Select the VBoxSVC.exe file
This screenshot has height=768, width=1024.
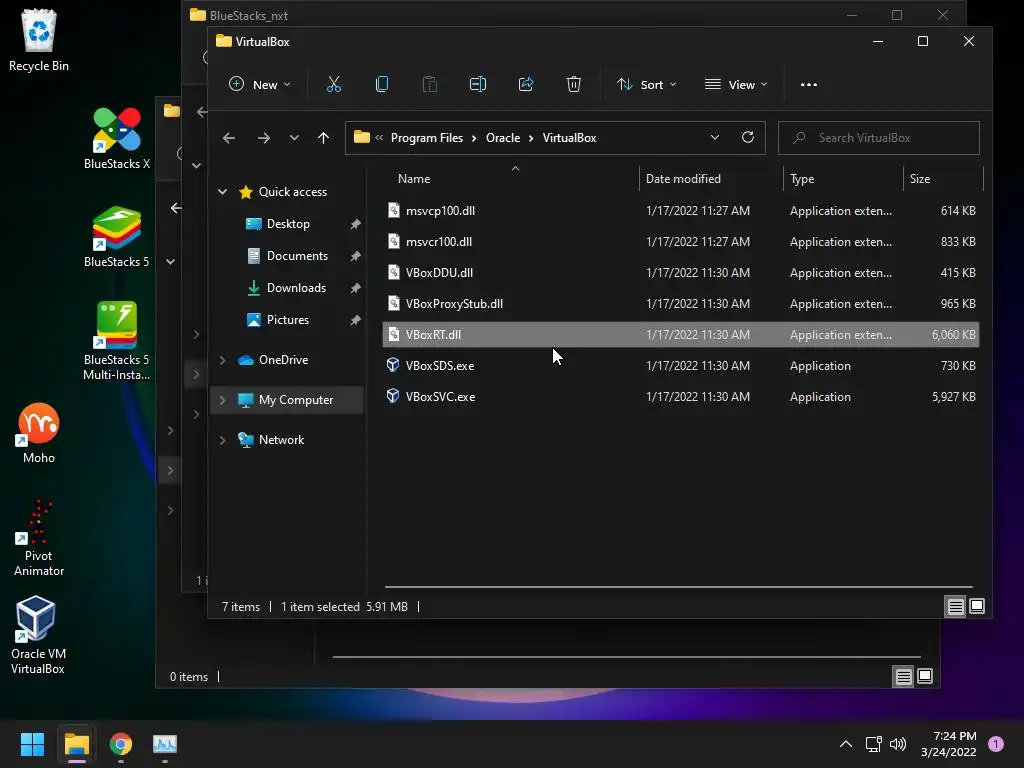coord(680,396)
